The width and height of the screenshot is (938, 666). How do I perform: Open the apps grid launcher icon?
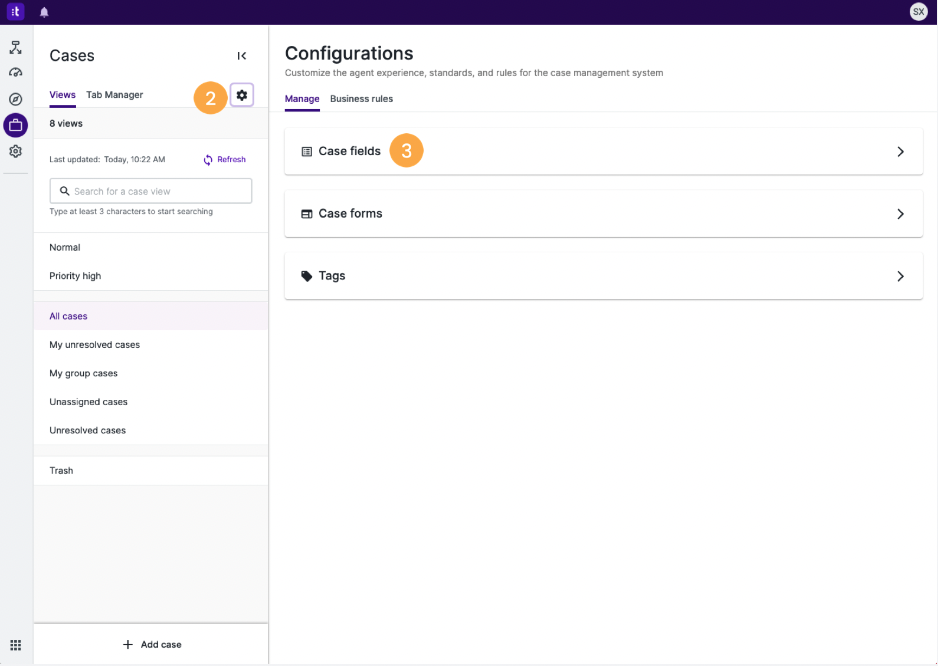point(16,644)
